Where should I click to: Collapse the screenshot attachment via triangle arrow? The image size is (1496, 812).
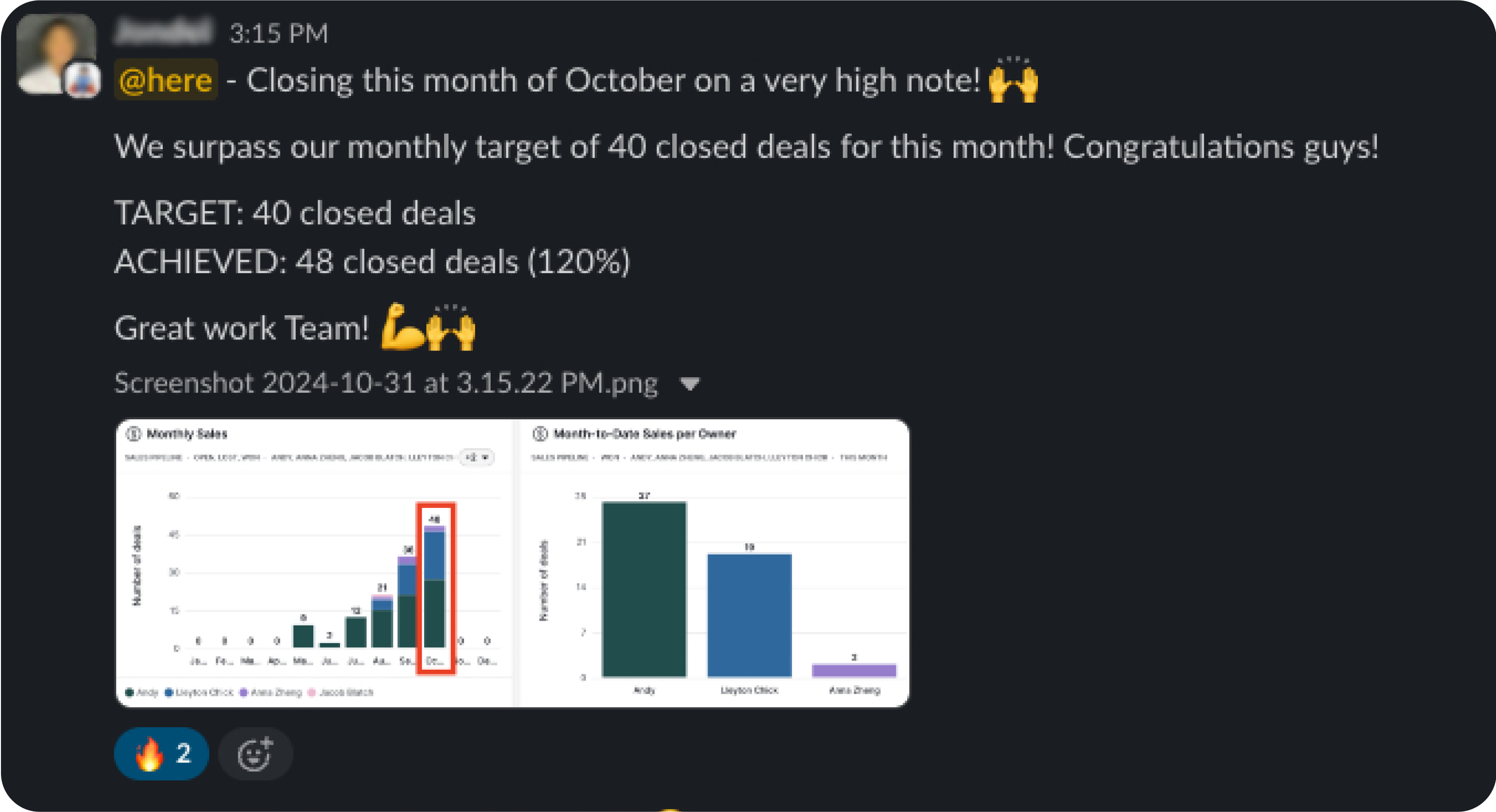tap(690, 384)
